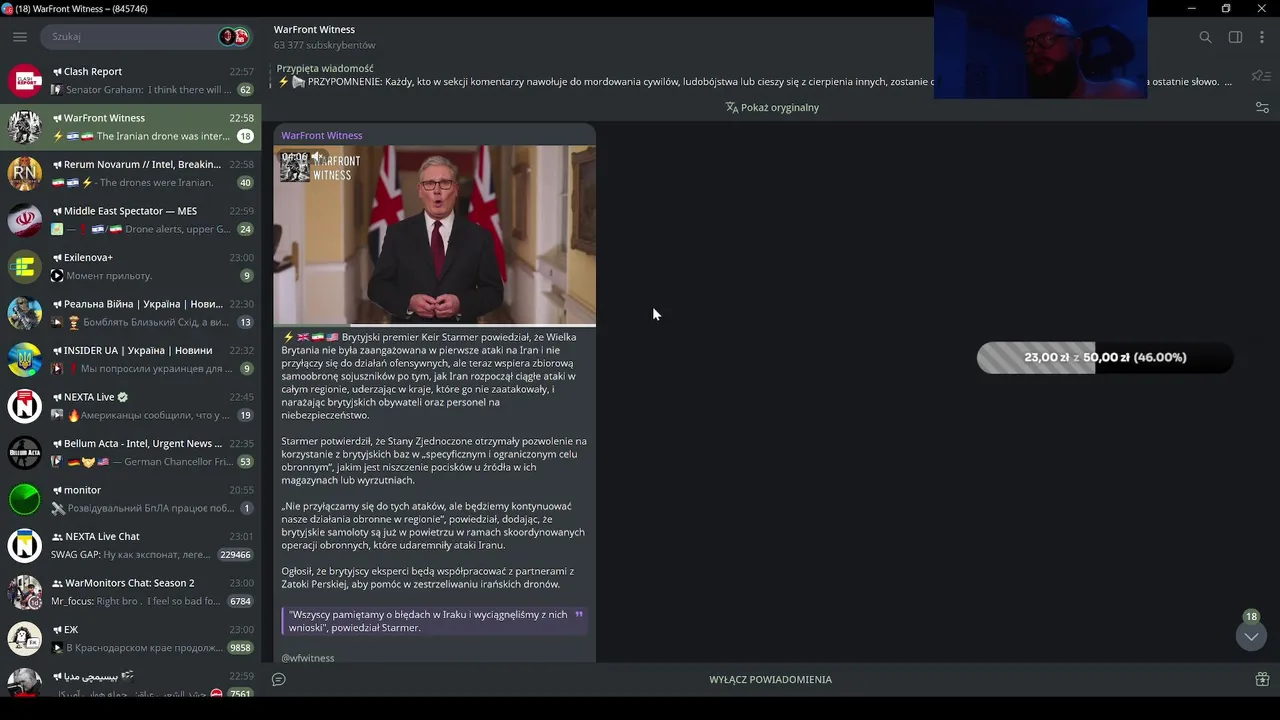This screenshot has height=720, width=1280.
Task: Click the Clash Report avatar
Action: (x=25, y=81)
